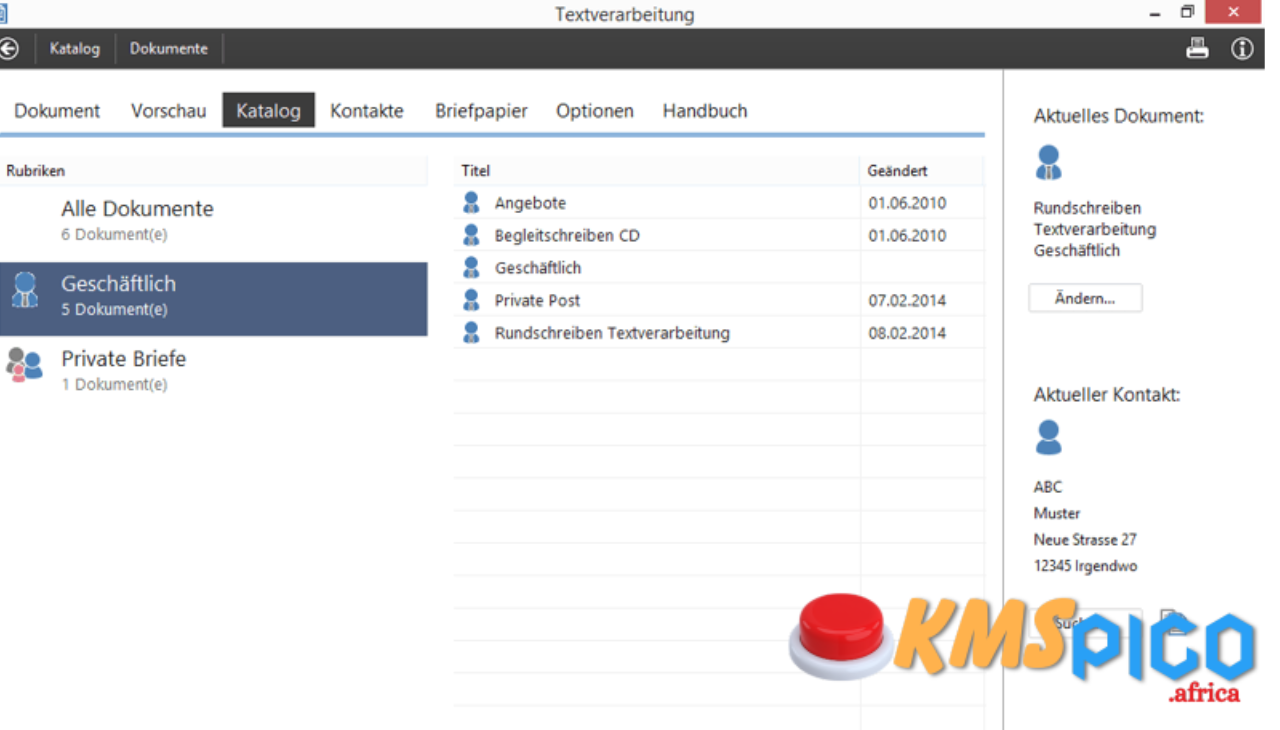Select the Private Post title

(x=537, y=300)
